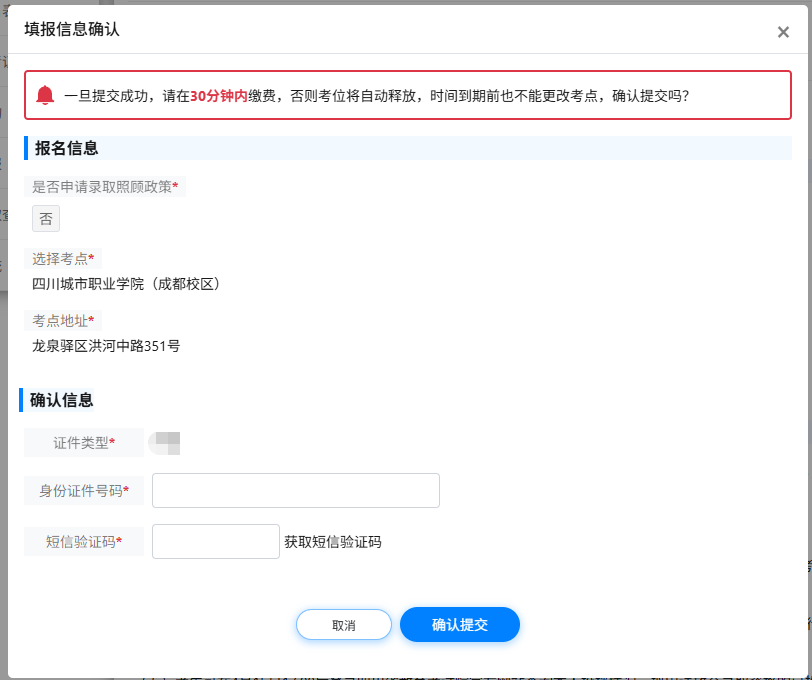The width and height of the screenshot is (812, 680).
Task: Click inside the 短信验证码 input field
Action: pos(215,541)
